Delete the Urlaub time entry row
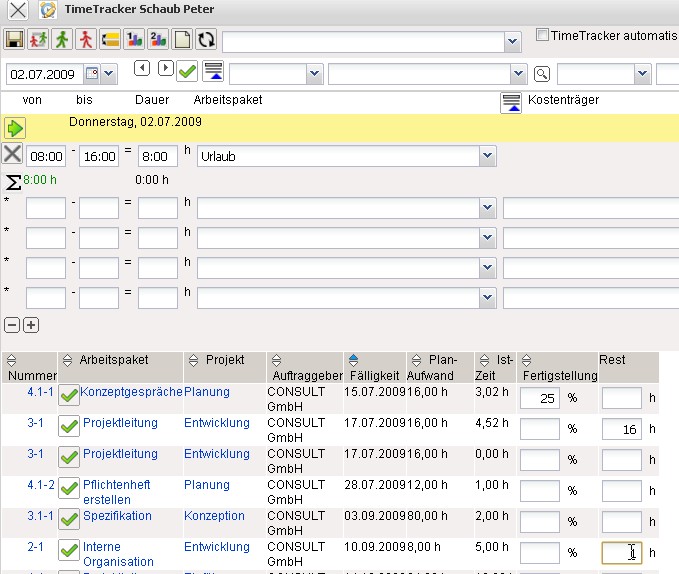 12,154
